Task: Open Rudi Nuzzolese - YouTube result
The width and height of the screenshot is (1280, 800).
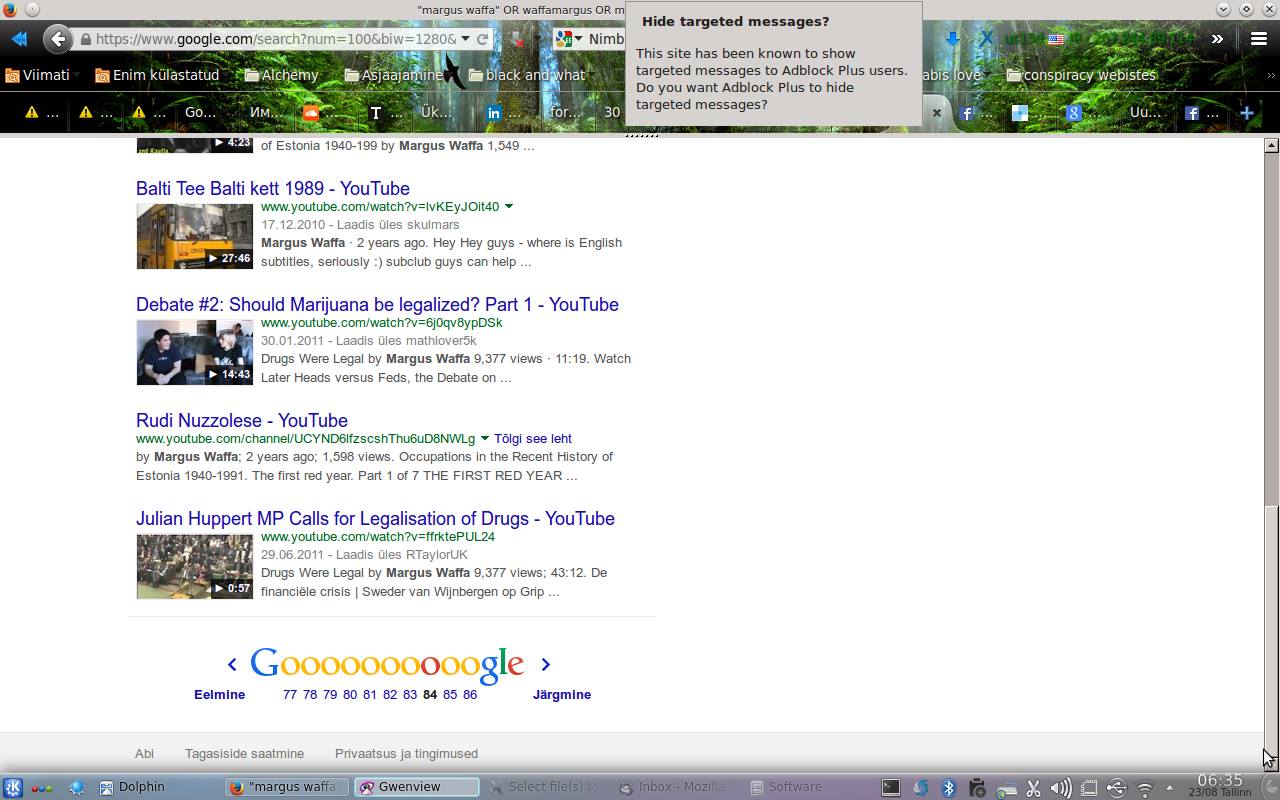Action: click(242, 420)
